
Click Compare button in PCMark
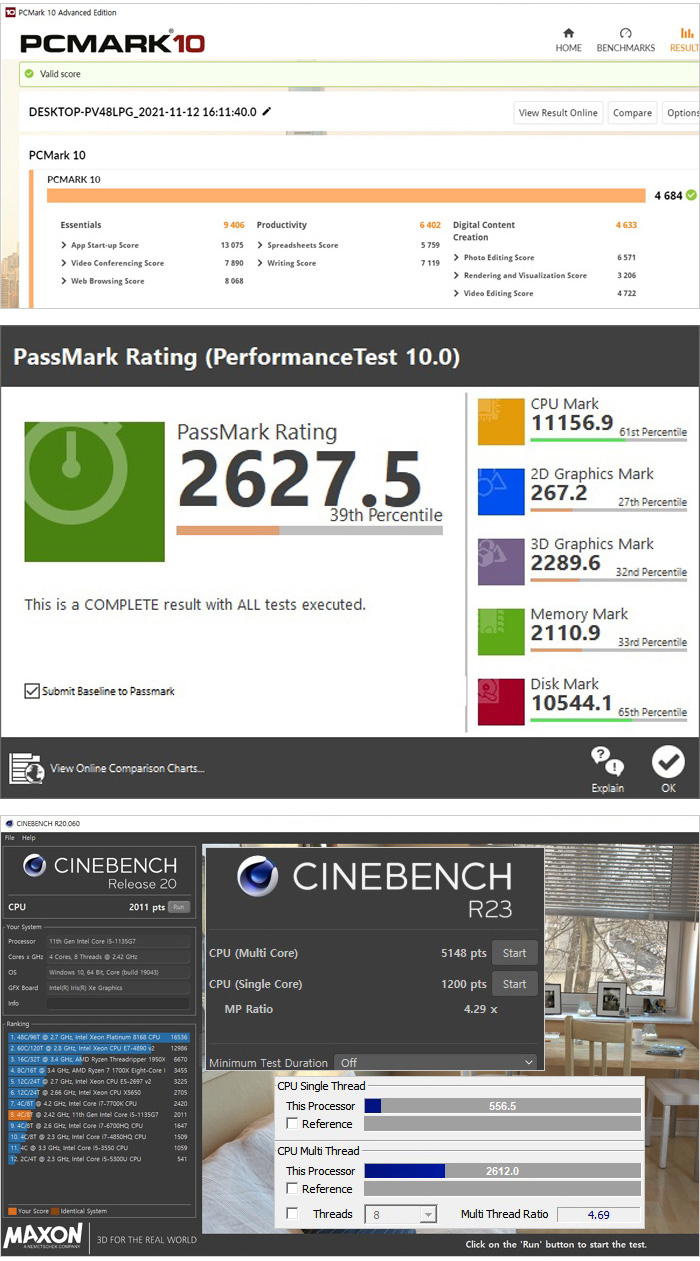(632, 113)
